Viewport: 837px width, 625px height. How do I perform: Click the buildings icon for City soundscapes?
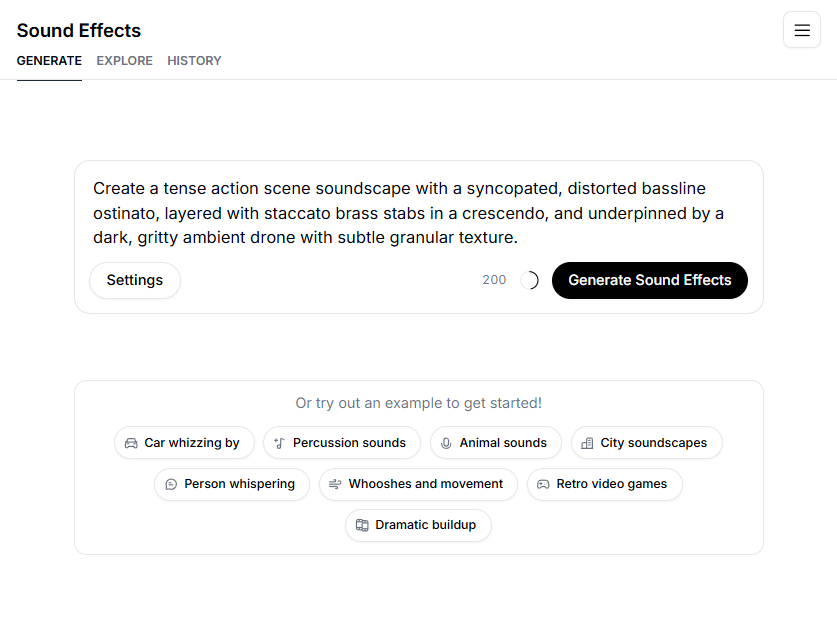587,443
